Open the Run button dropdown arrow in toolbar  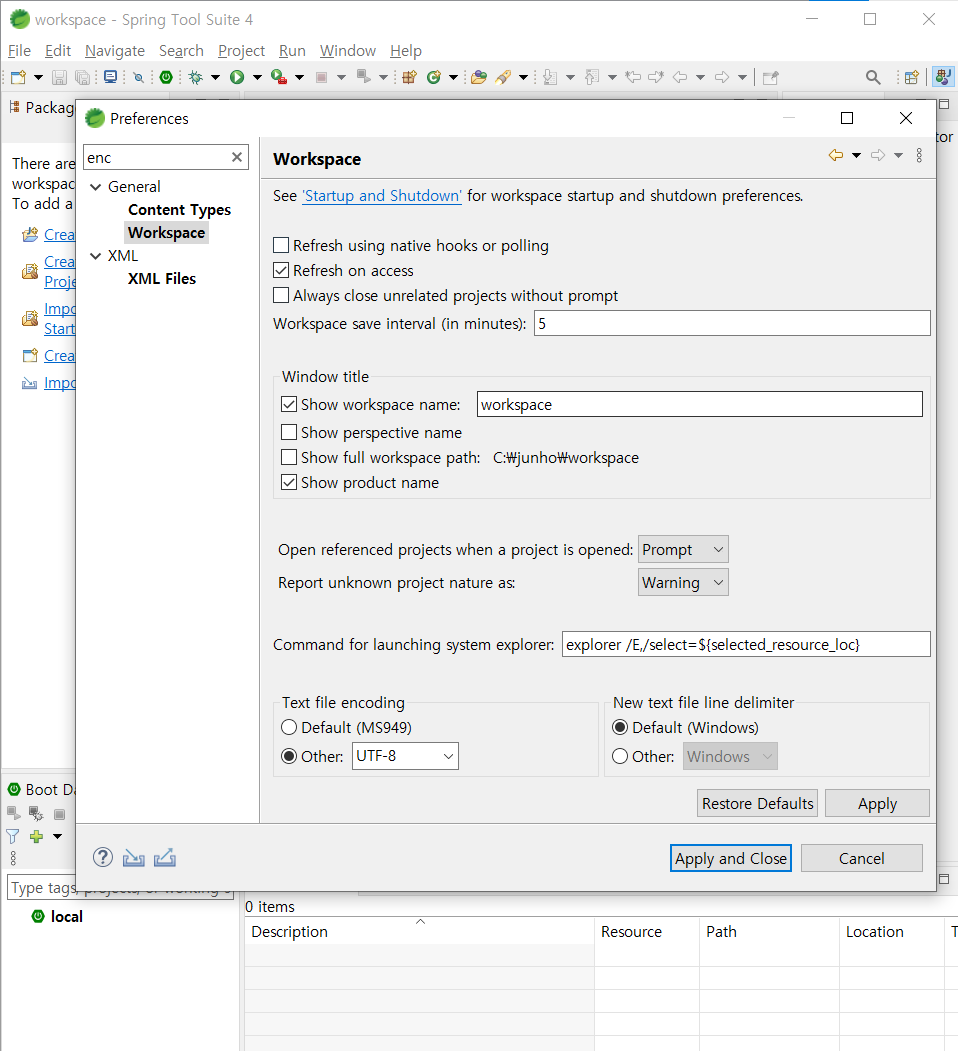(x=257, y=78)
